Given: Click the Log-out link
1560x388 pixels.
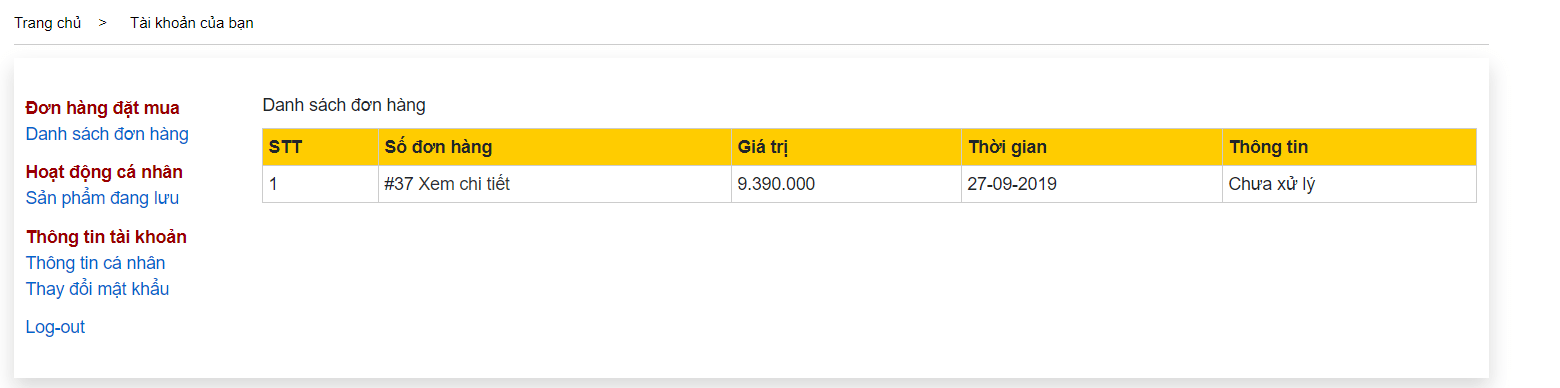Looking at the screenshot, I should [x=55, y=327].
